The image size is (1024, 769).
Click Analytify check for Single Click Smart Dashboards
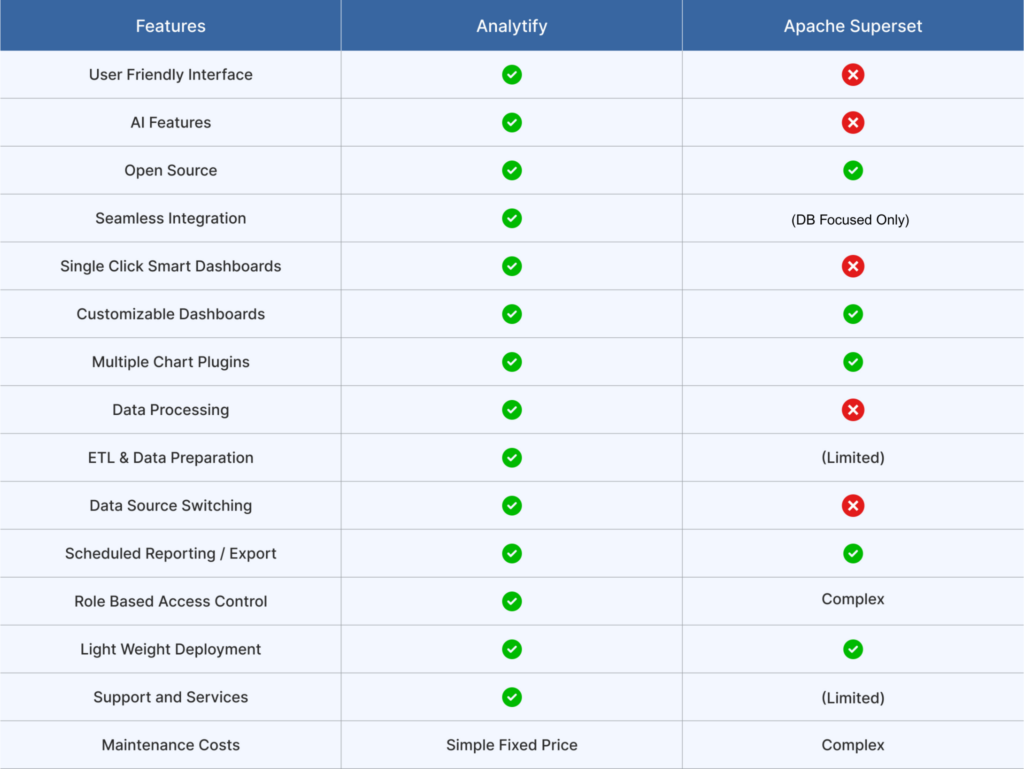pos(511,266)
